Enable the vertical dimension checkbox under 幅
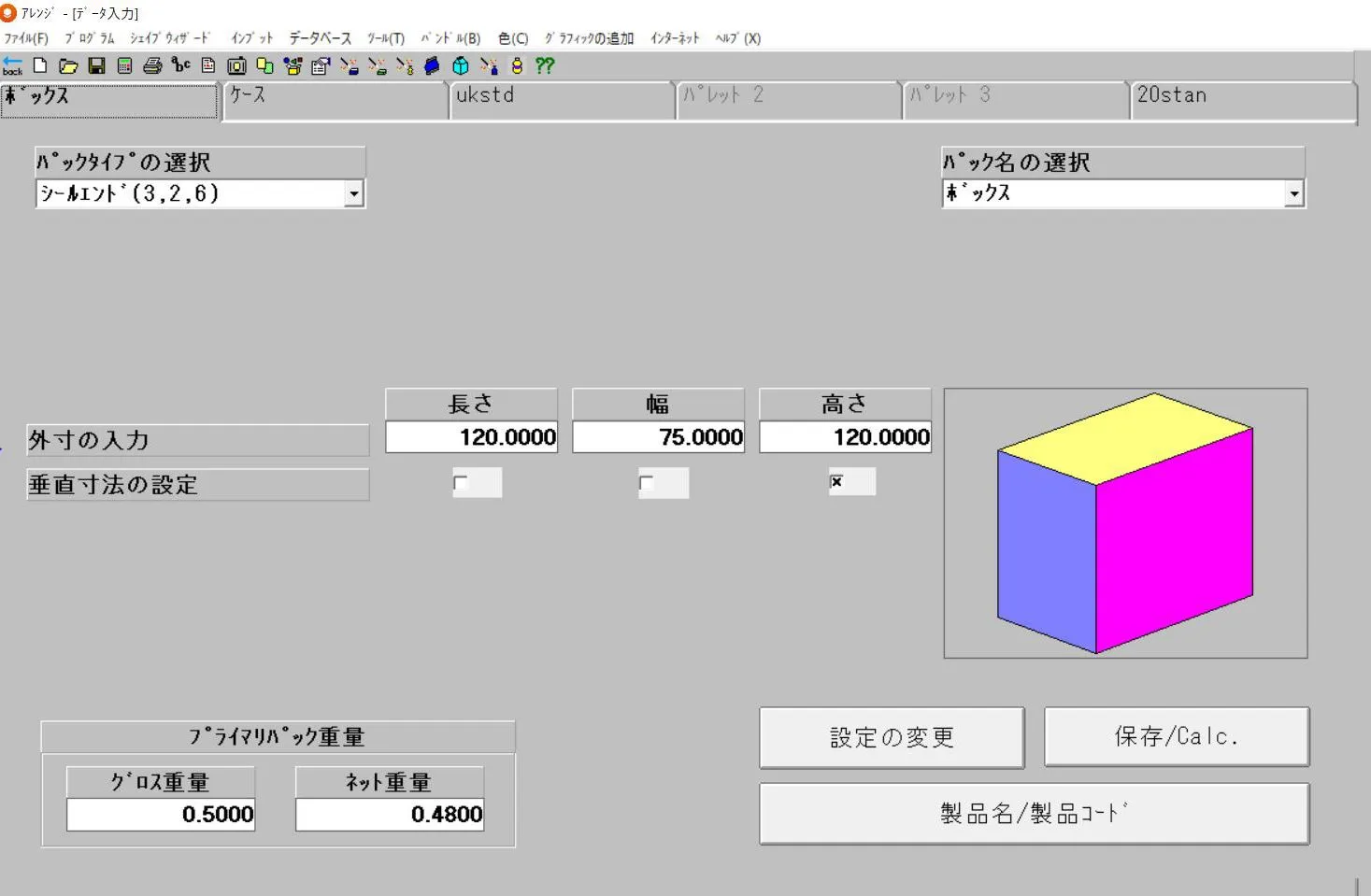The height and width of the screenshot is (896, 1371). (646, 483)
